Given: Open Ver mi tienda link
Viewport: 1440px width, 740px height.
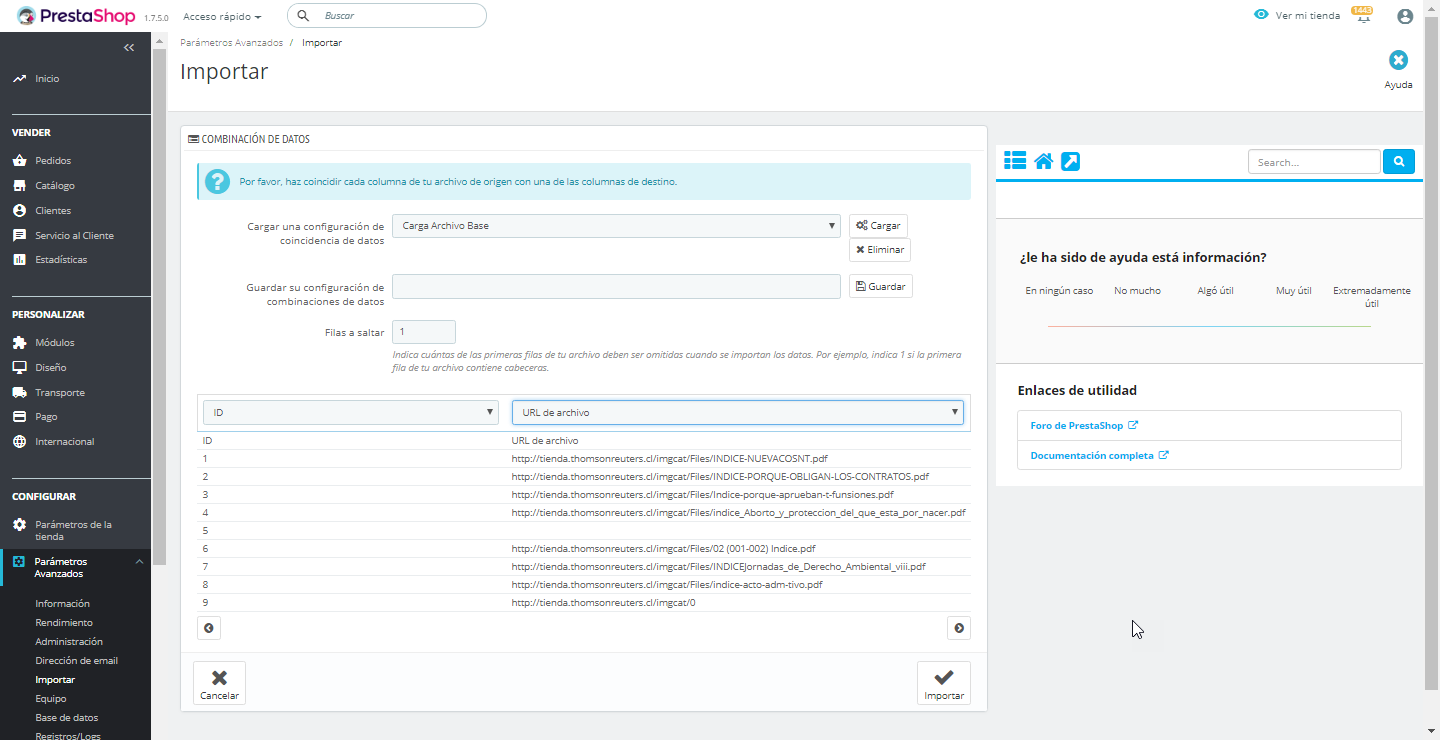Looking at the screenshot, I should [1297, 16].
